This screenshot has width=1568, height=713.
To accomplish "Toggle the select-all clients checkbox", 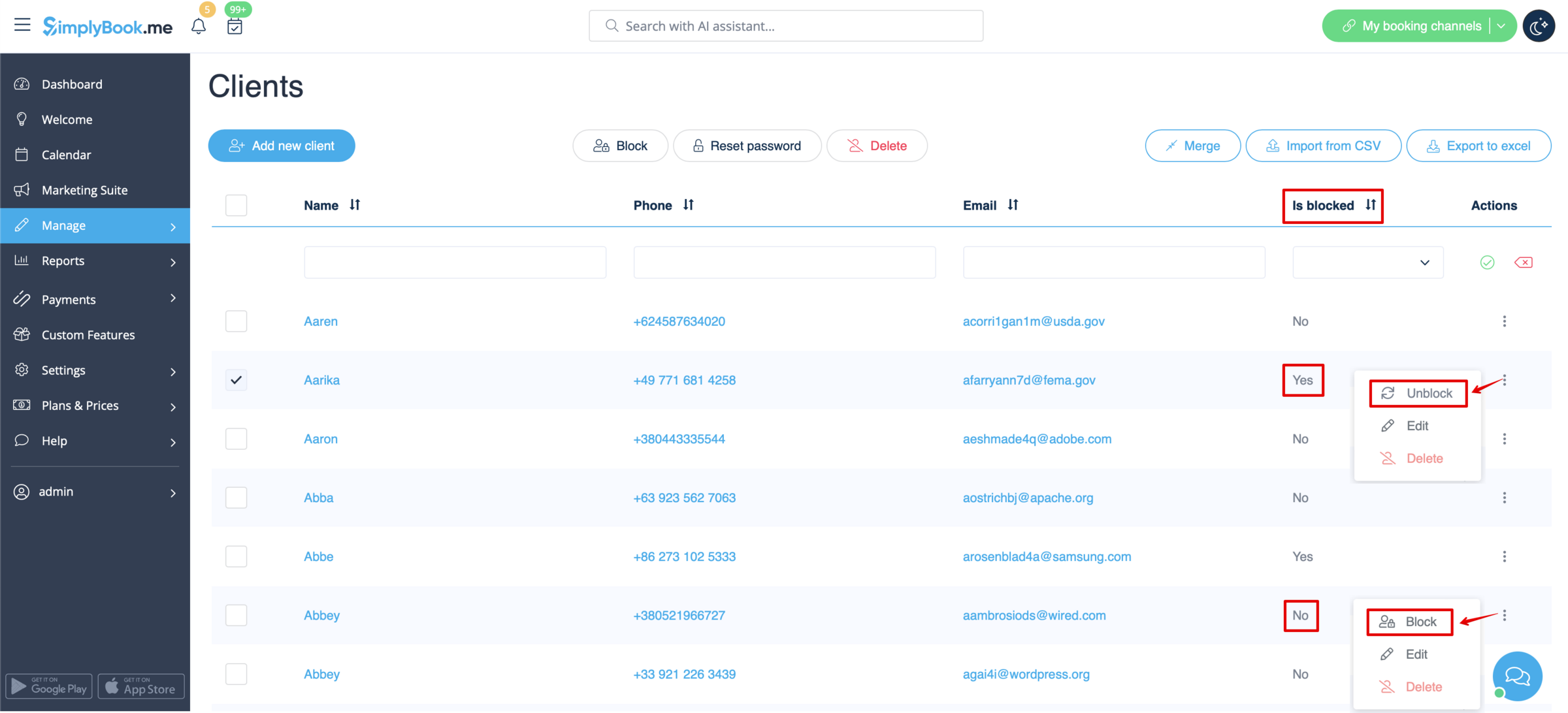I will coord(236,205).
